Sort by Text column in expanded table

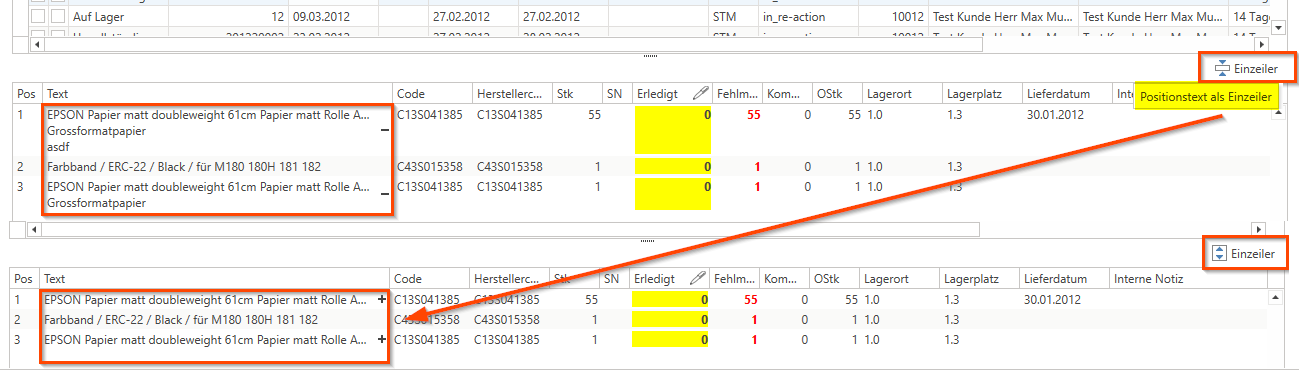pos(218,93)
